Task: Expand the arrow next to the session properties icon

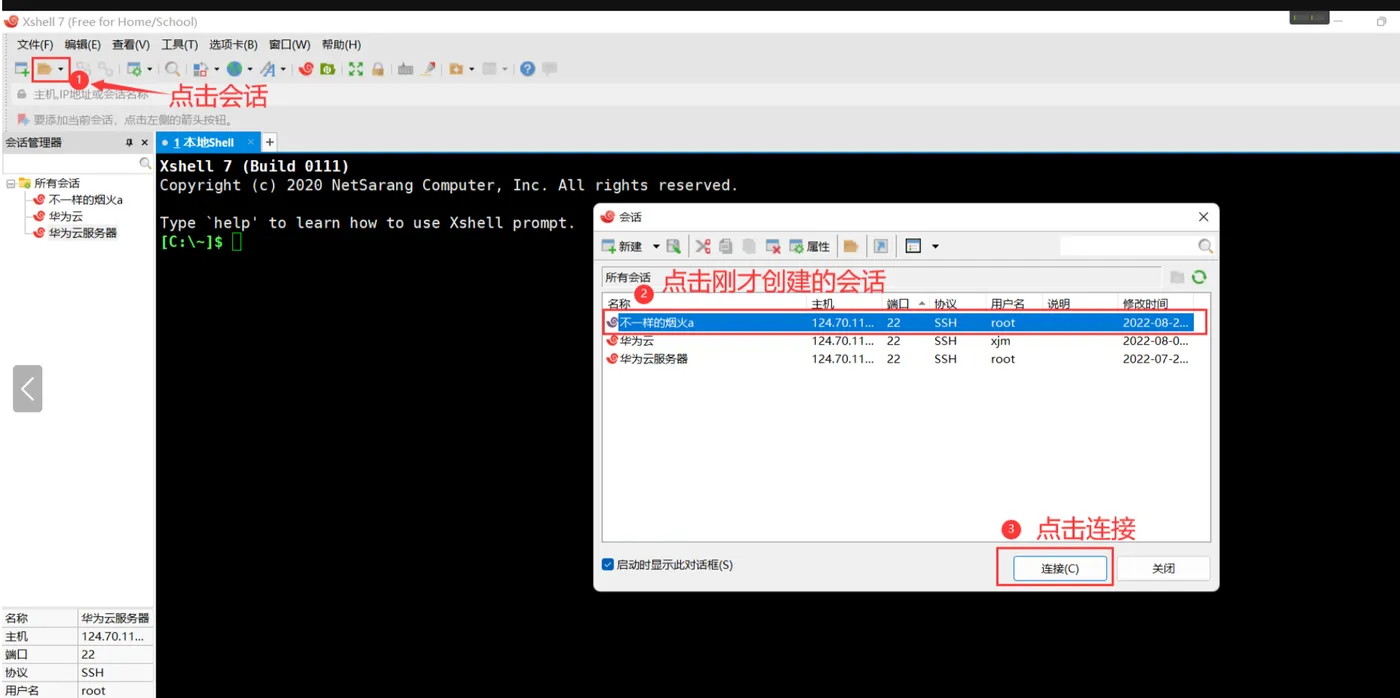Action: (149, 69)
